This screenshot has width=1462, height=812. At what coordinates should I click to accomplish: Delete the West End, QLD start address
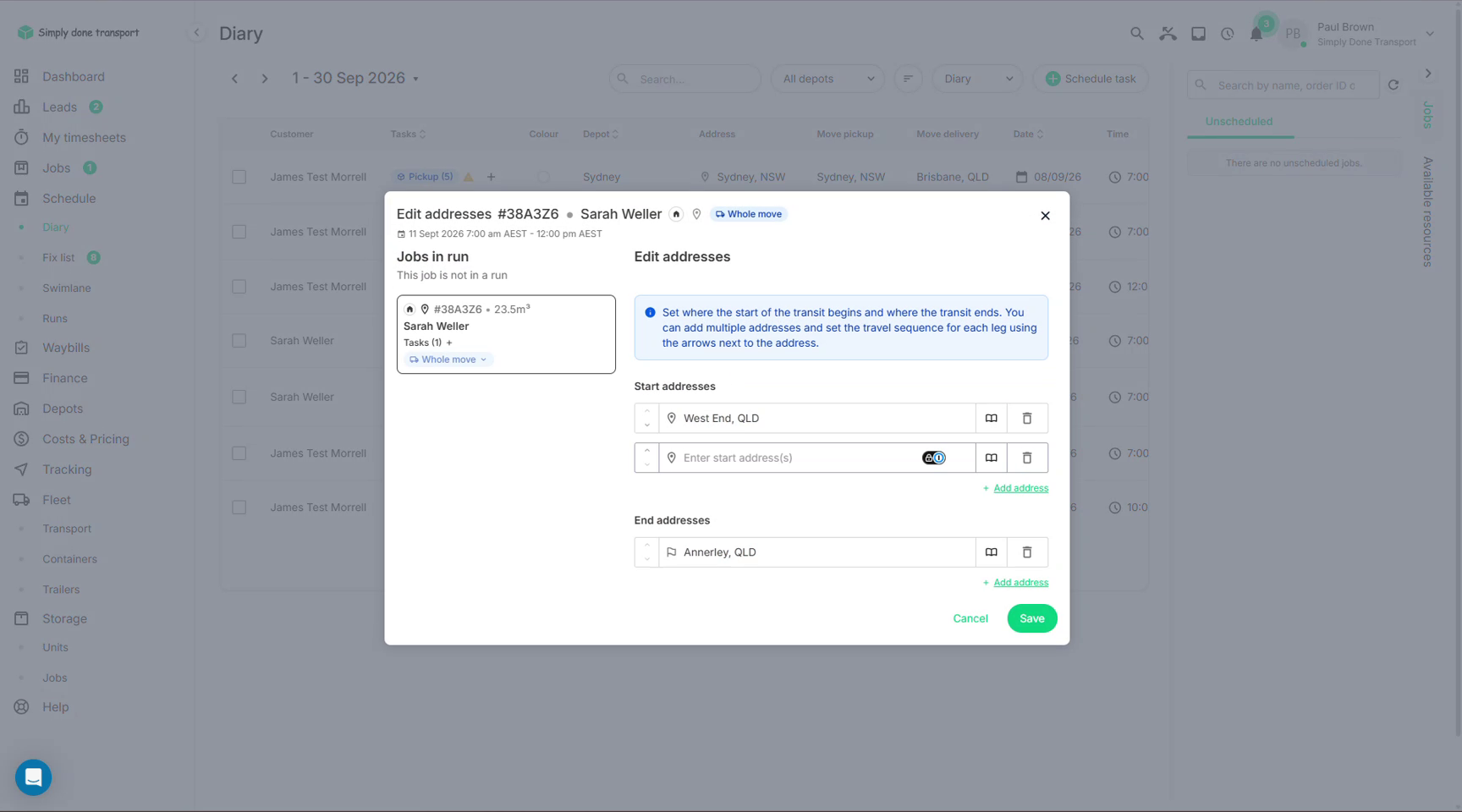tap(1027, 418)
